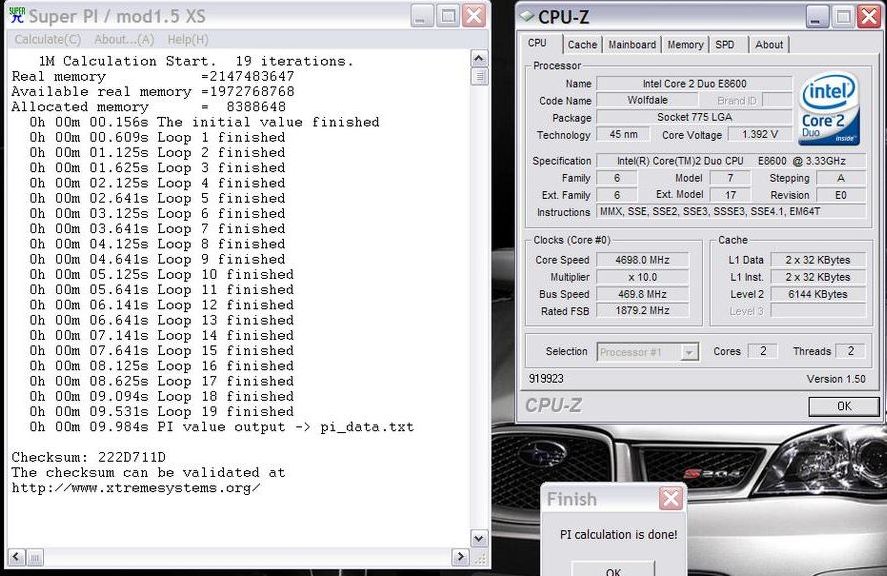Image resolution: width=887 pixels, height=576 pixels.
Task: Click the Intel Core 2 Duo logo
Action: 829,109
